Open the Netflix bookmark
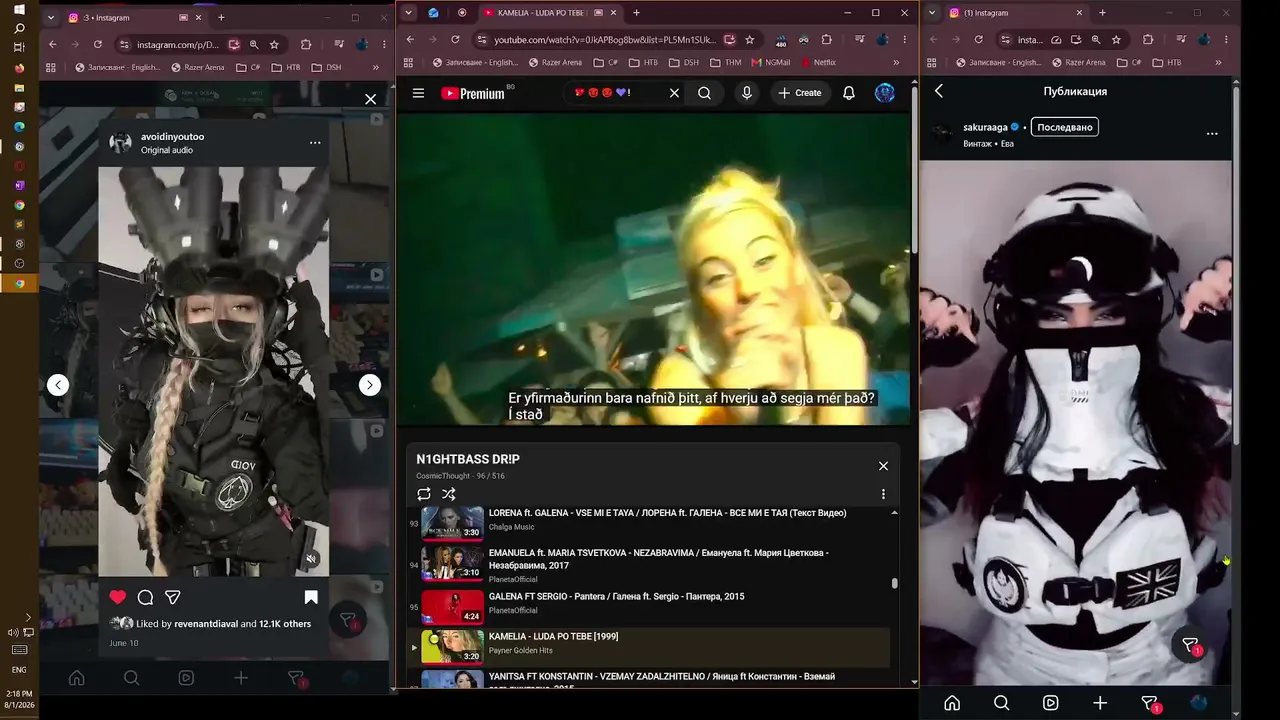The height and width of the screenshot is (720, 1280). coord(818,62)
